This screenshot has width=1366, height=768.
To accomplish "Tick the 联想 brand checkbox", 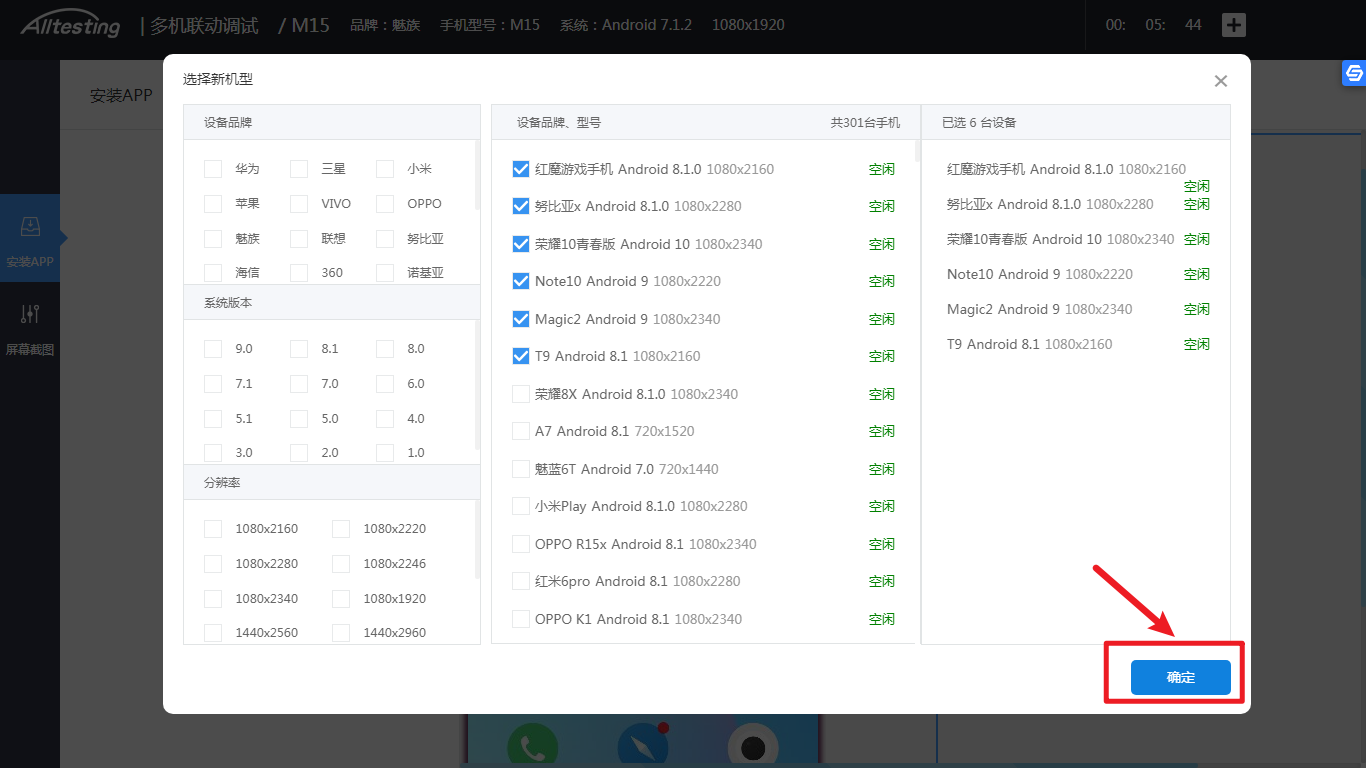I will click(299, 239).
